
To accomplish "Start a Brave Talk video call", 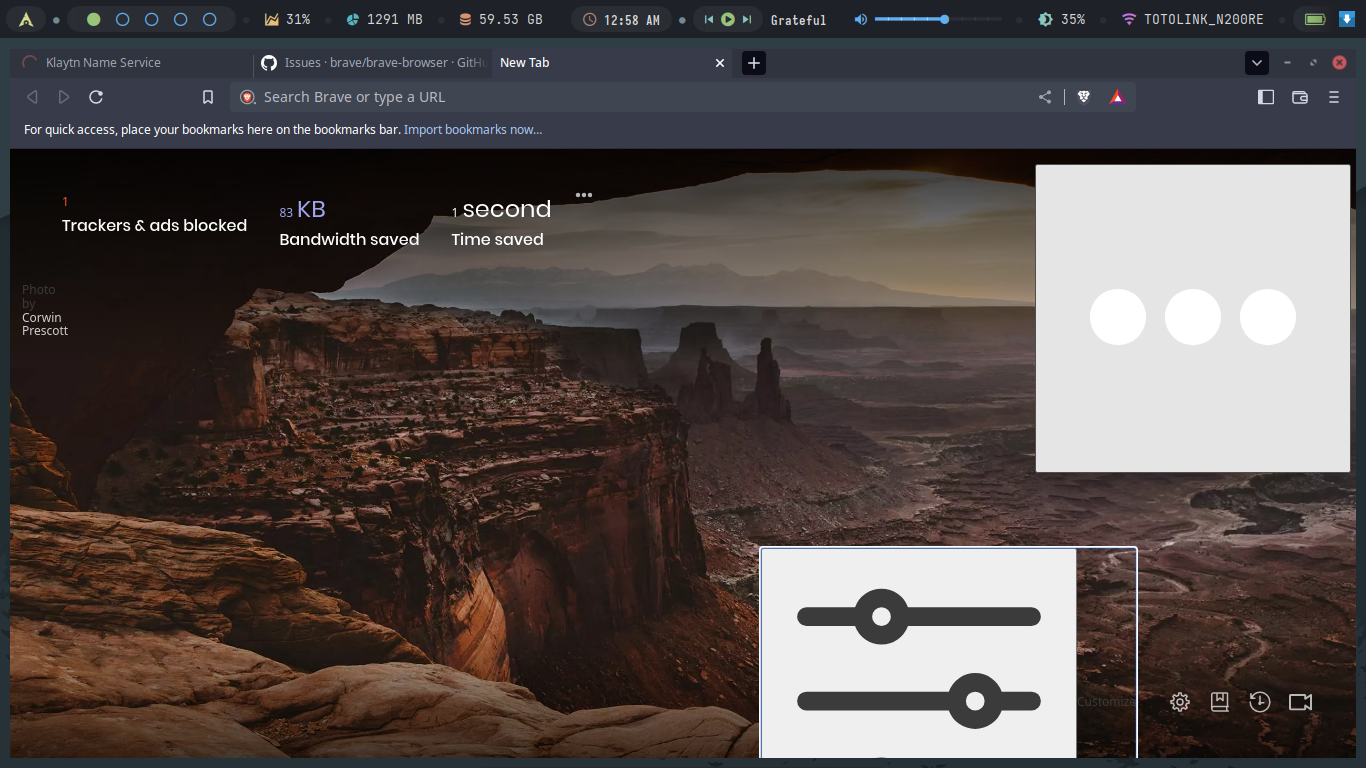I will coord(1300,702).
